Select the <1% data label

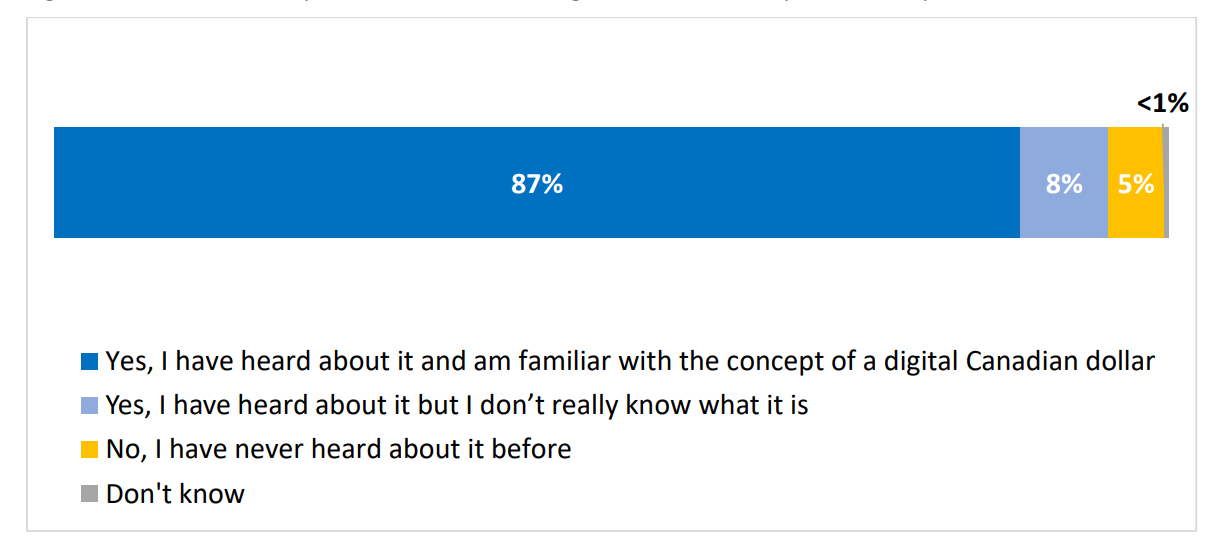pyautogui.click(x=1163, y=103)
